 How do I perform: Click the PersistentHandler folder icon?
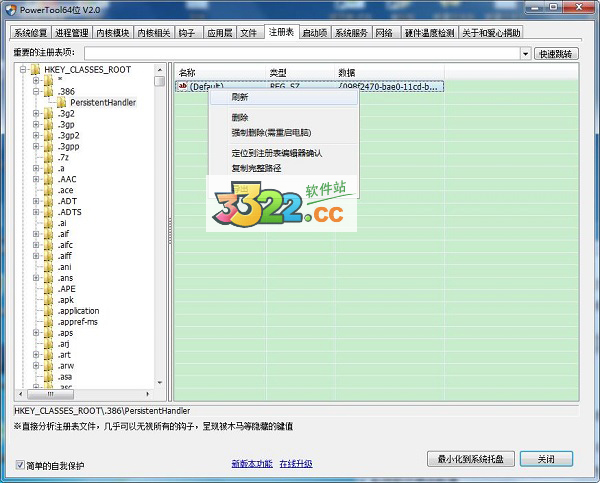point(61,103)
